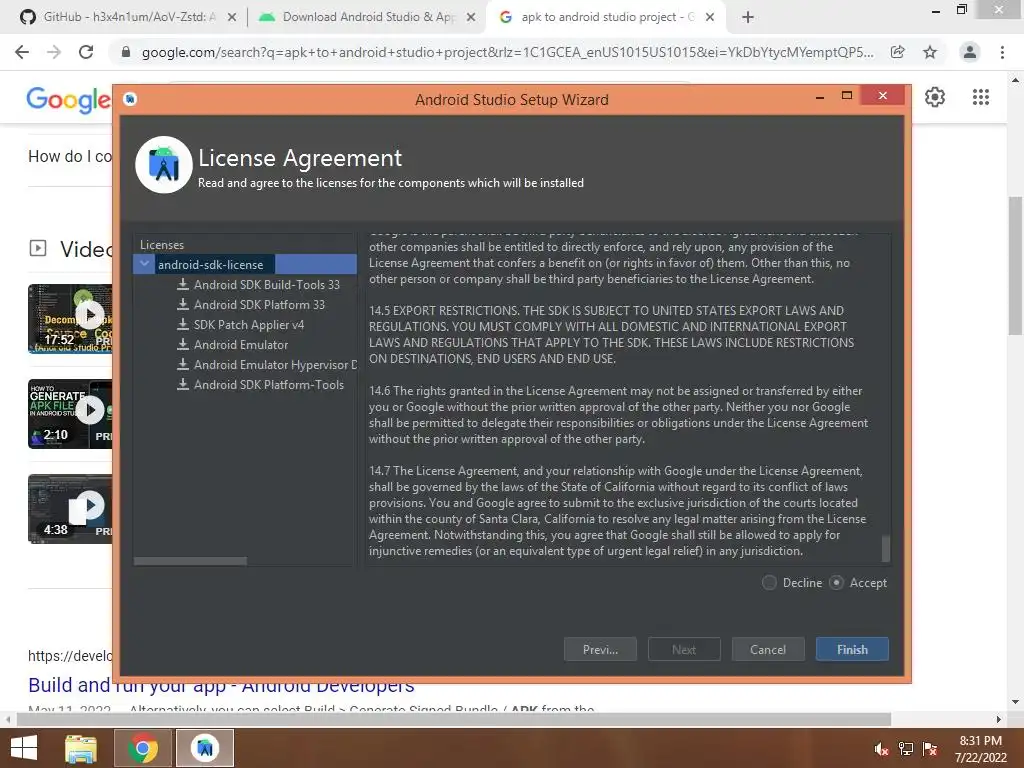The image size is (1024, 768).
Task: Close the apk to android studio project tab
Action: pyautogui.click(x=710, y=18)
